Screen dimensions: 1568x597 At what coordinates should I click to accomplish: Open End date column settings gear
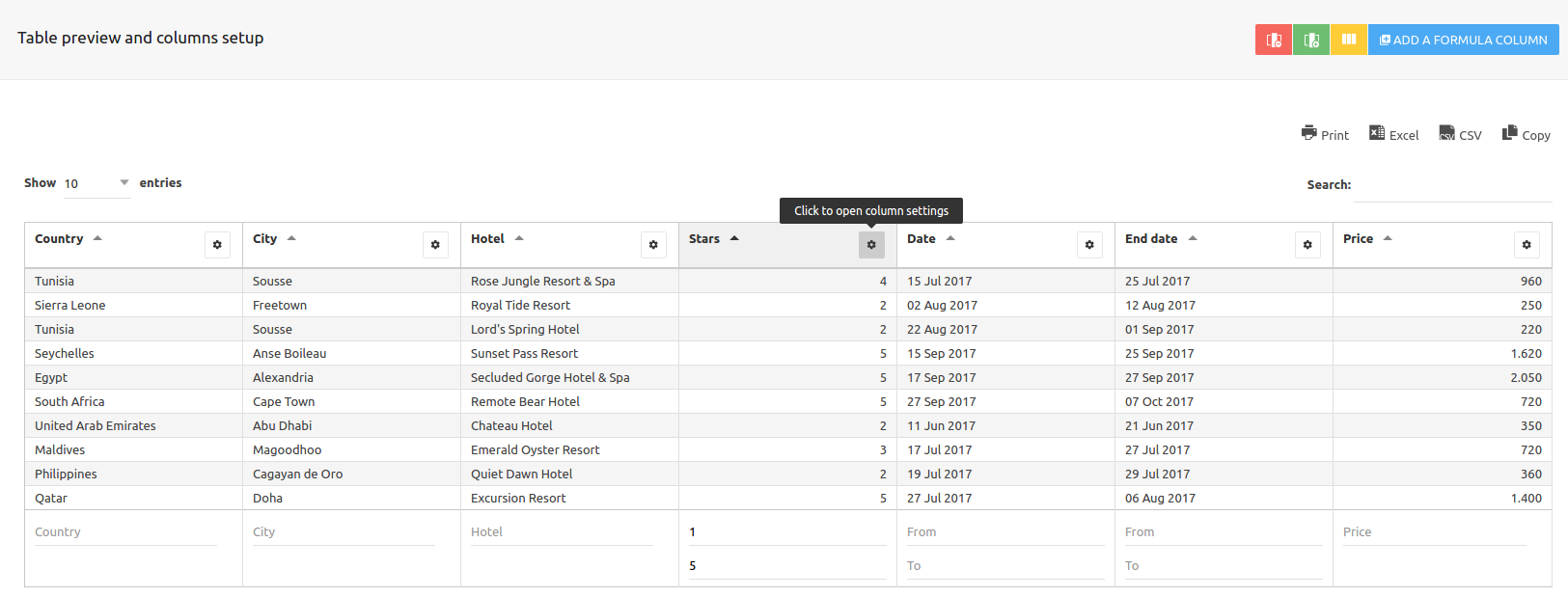pos(1307,245)
